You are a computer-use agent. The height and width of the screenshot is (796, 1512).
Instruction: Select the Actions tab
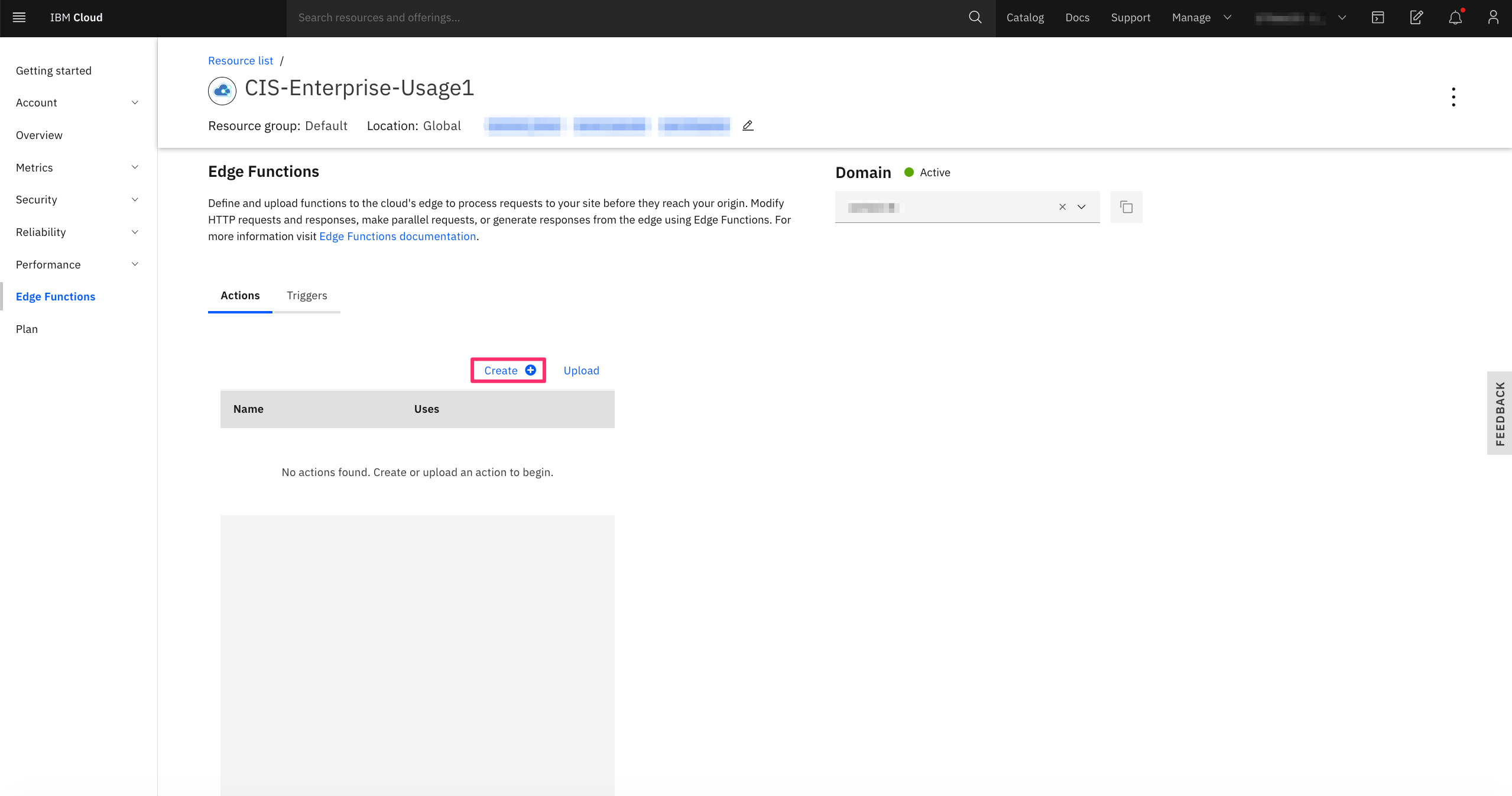click(240, 296)
